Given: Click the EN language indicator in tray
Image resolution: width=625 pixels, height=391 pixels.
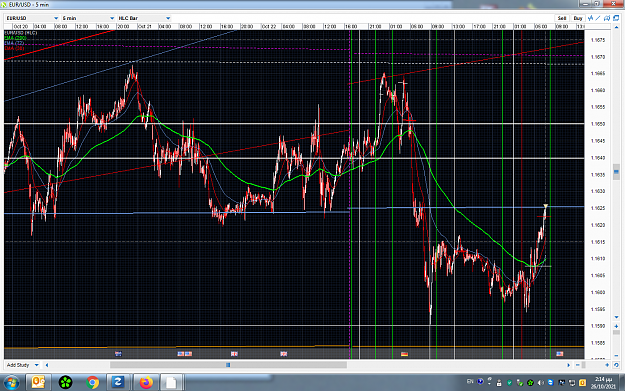Looking at the screenshot, I should click(x=470, y=382).
